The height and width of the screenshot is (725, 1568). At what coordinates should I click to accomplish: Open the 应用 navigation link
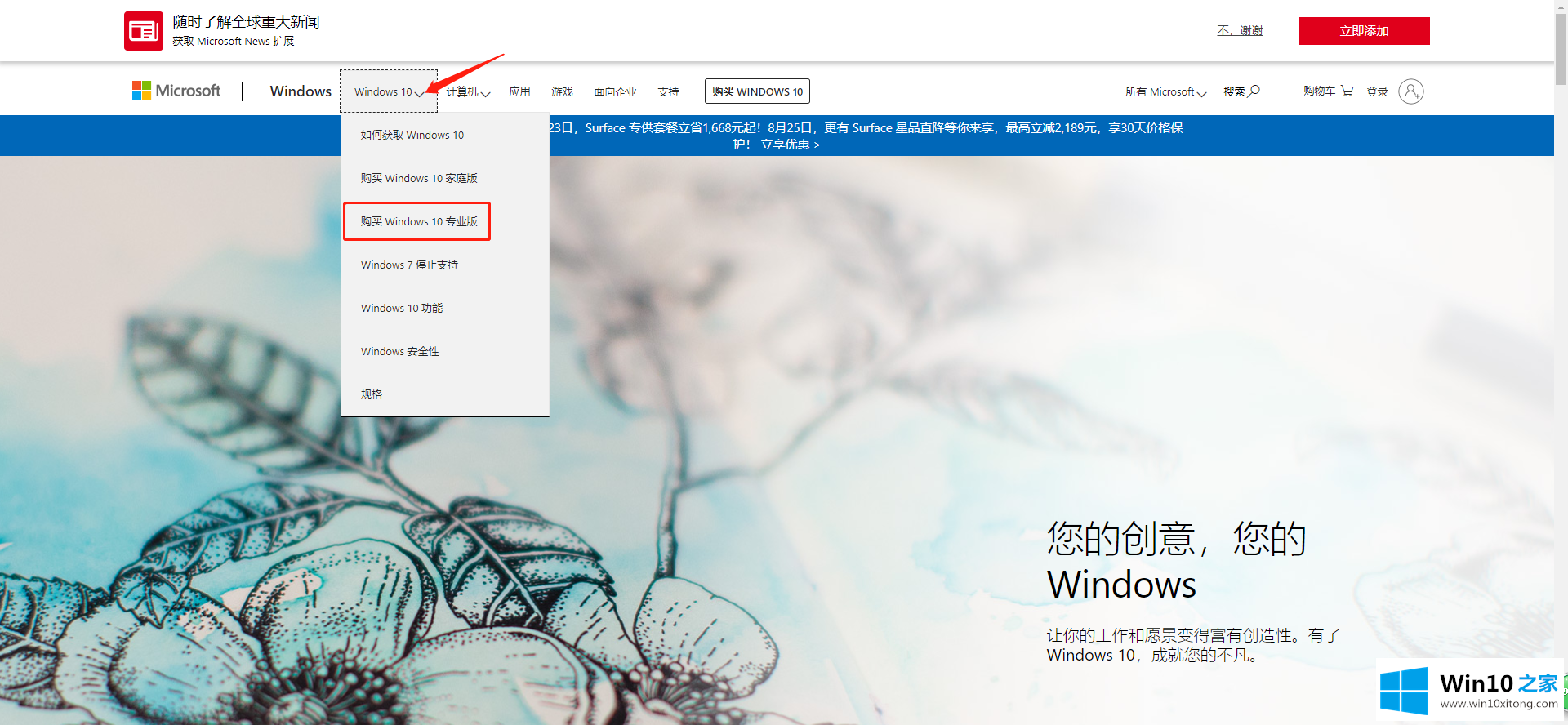tap(520, 91)
